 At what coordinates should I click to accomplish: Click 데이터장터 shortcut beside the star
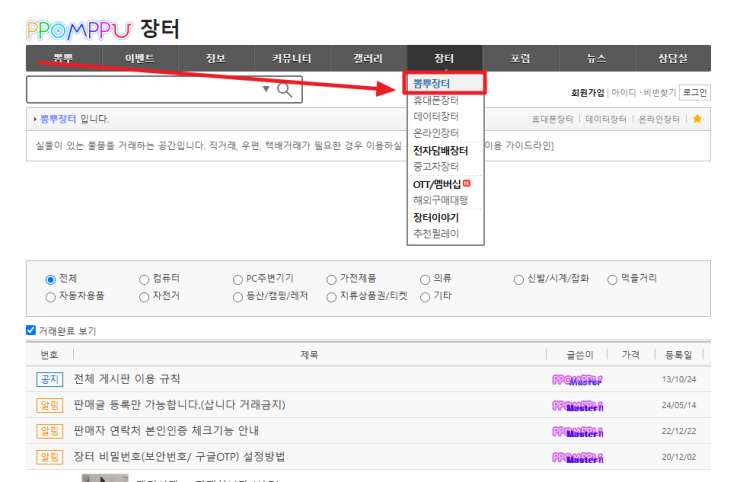[x=606, y=119]
